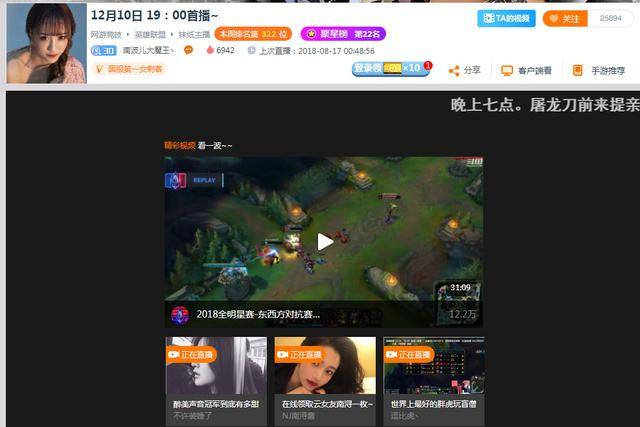Click the TA的视频 button

coord(506,18)
